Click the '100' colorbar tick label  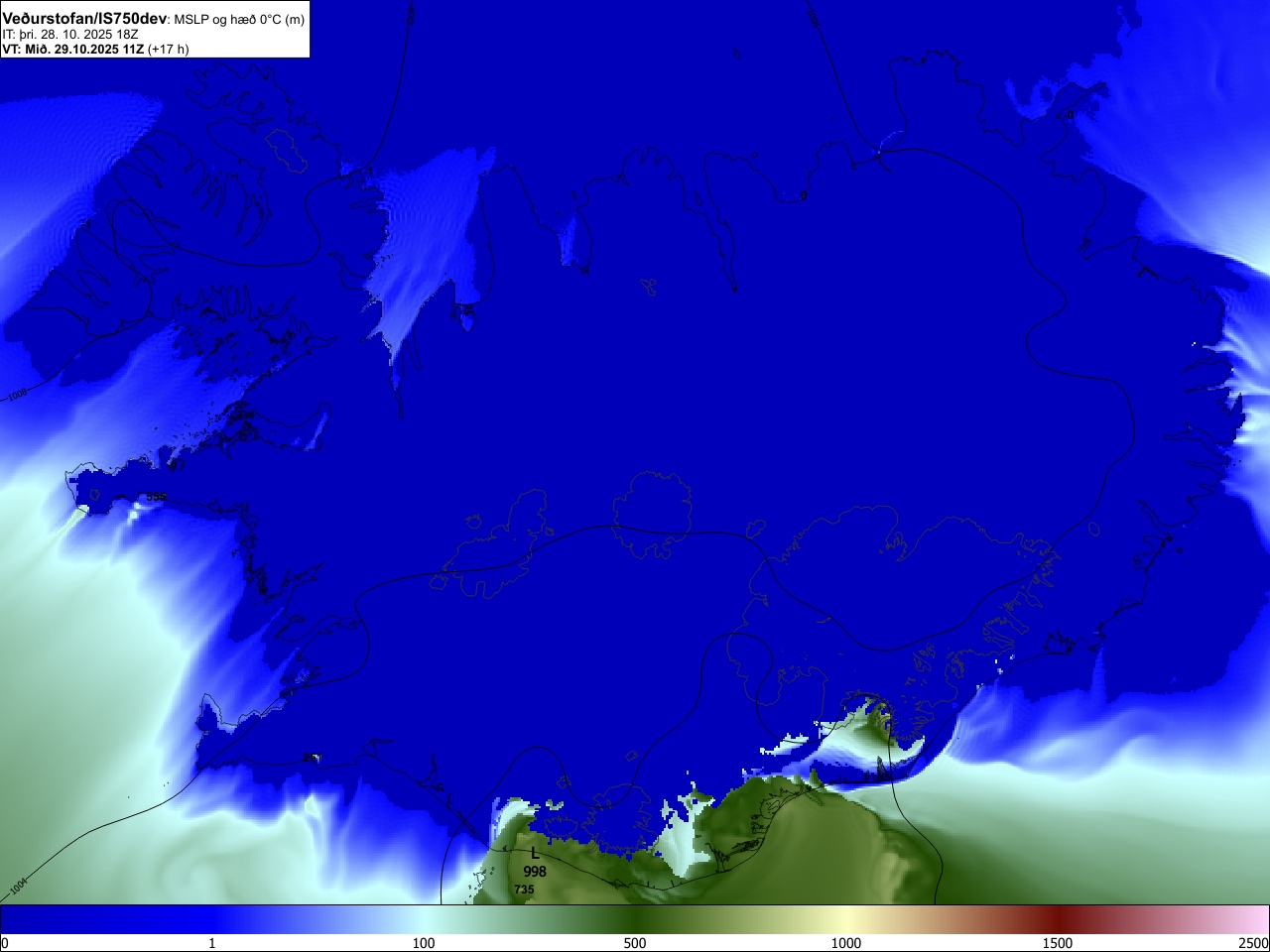pos(424,943)
